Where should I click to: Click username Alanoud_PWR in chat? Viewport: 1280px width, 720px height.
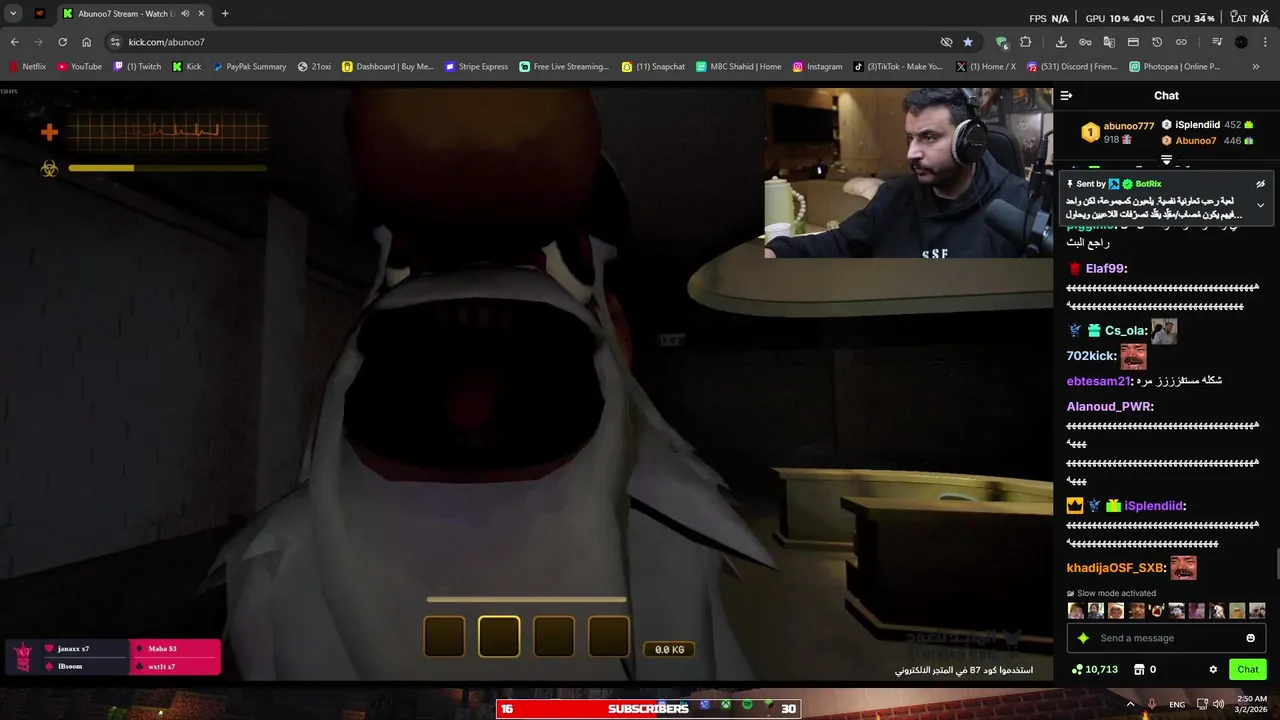click(1109, 407)
